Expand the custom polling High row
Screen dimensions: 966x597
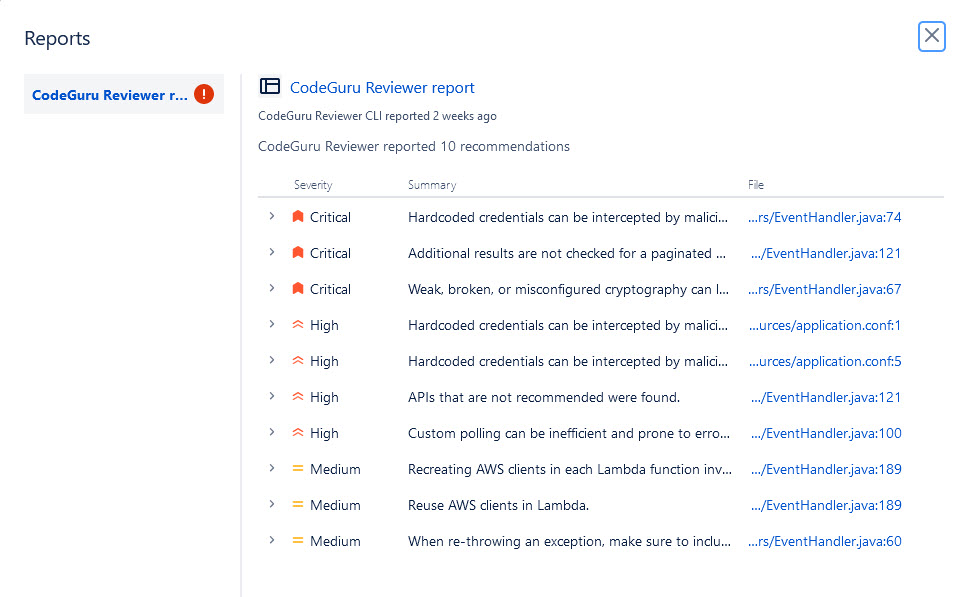(x=272, y=433)
